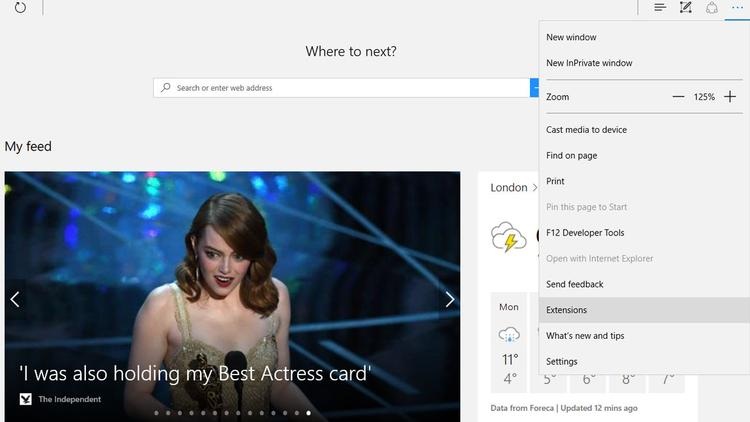The width and height of the screenshot is (750, 422).
Task: Close the More actions ellipsis menu
Action: (x=738, y=8)
